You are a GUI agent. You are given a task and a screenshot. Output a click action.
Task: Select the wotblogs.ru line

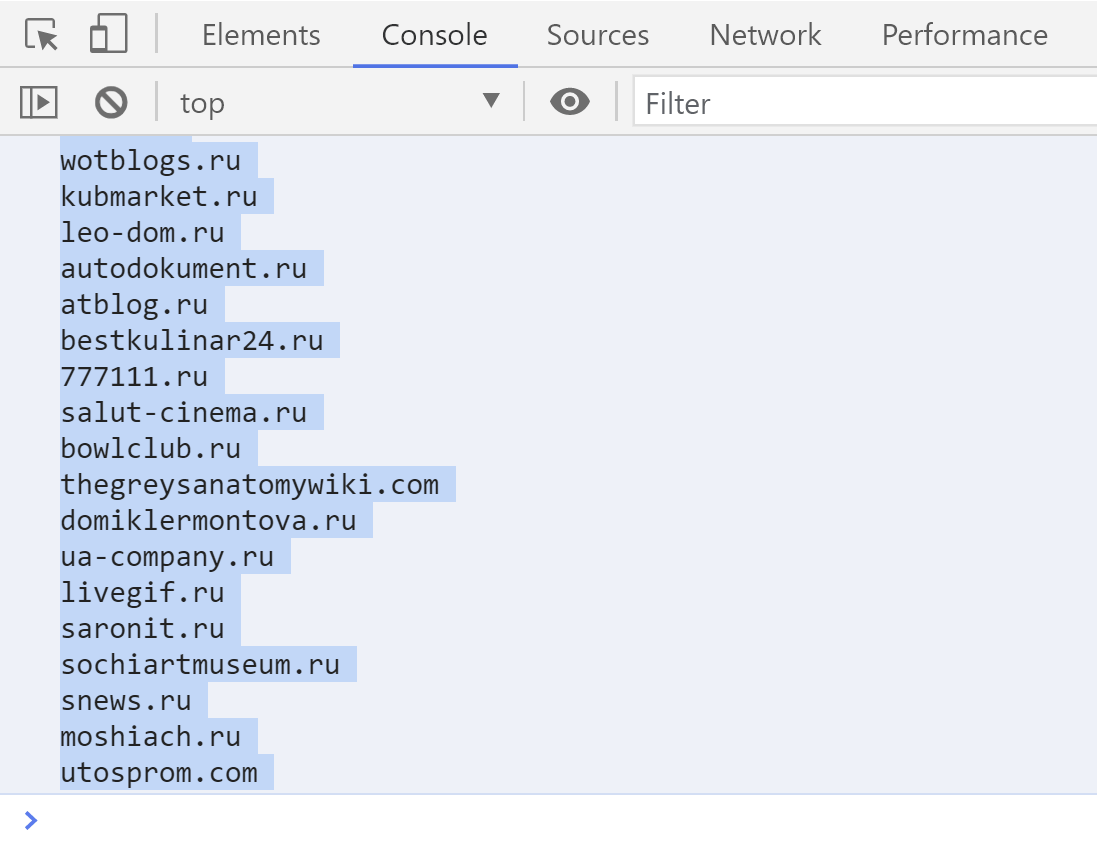[x=150, y=161]
